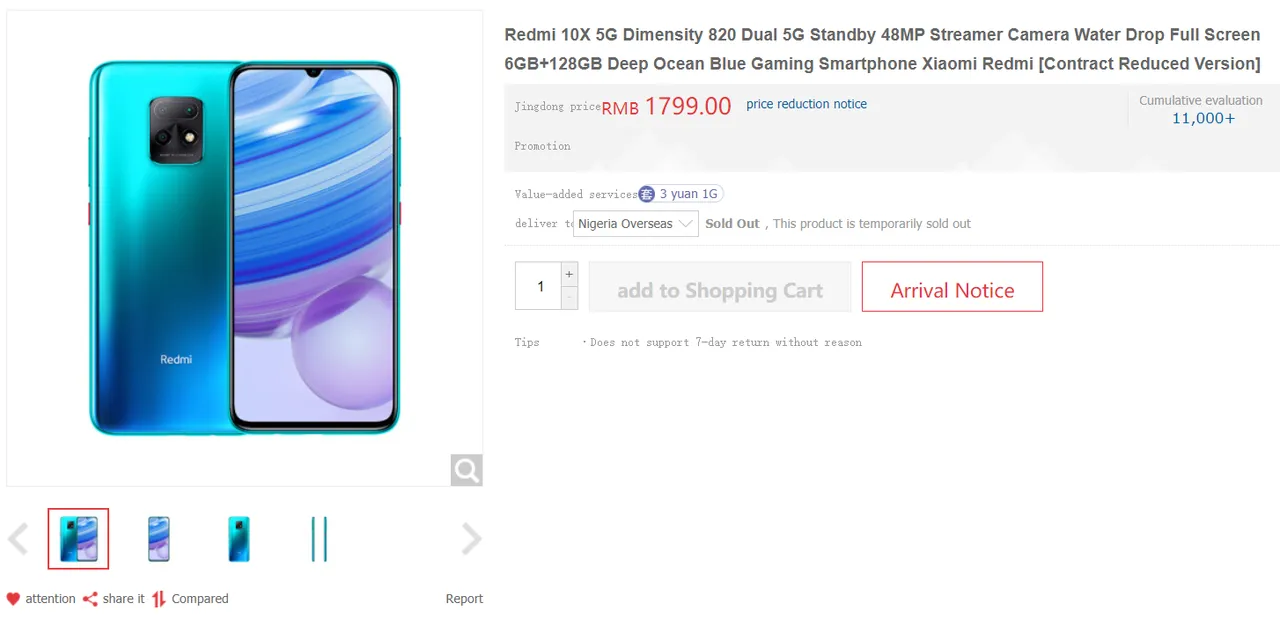
Task: Click the 3 yuan 1G service badge
Action: 680,194
